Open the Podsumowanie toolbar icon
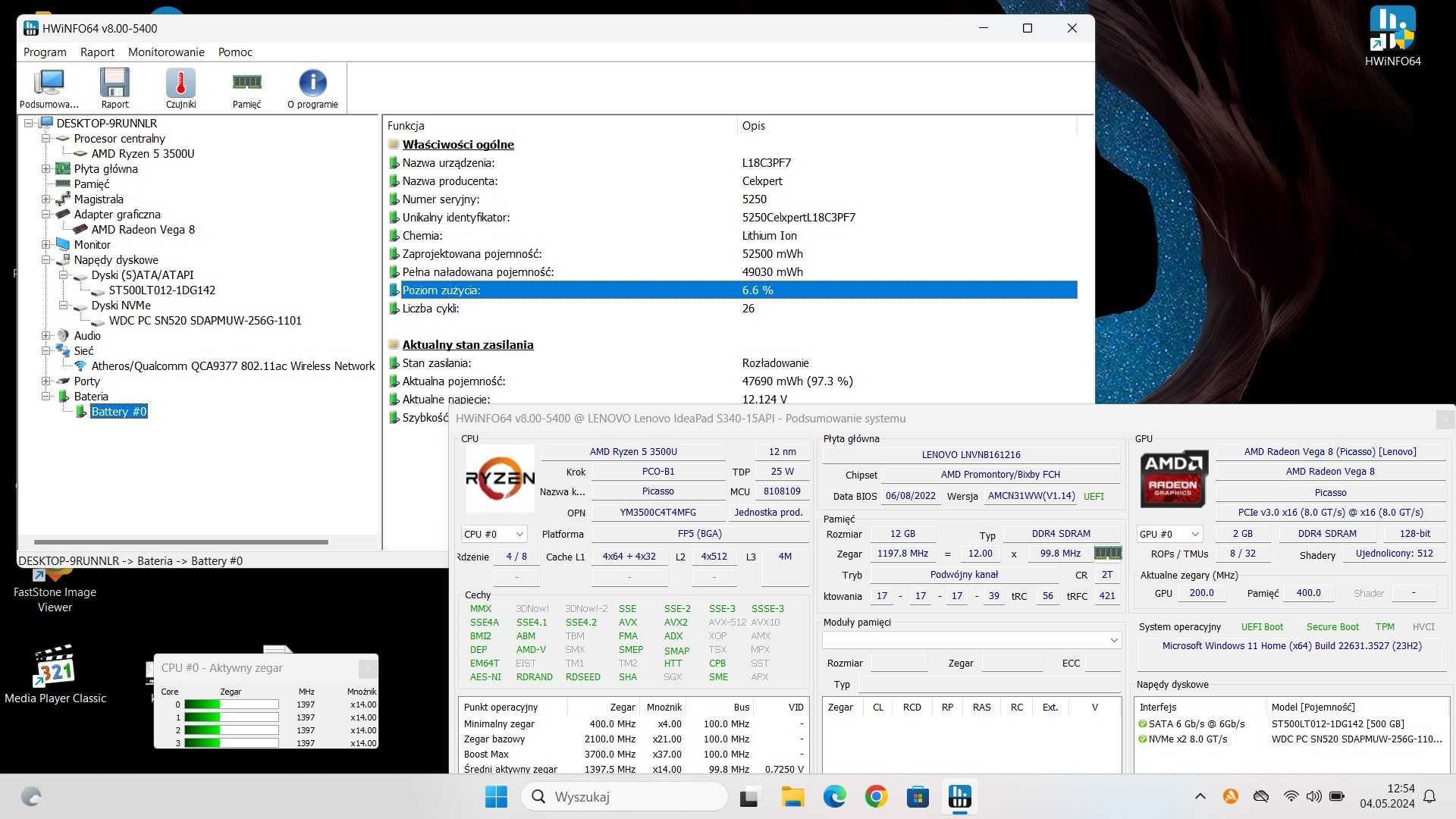Image resolution: width=1456 pixels, height=819 pixels. [49, 88]
